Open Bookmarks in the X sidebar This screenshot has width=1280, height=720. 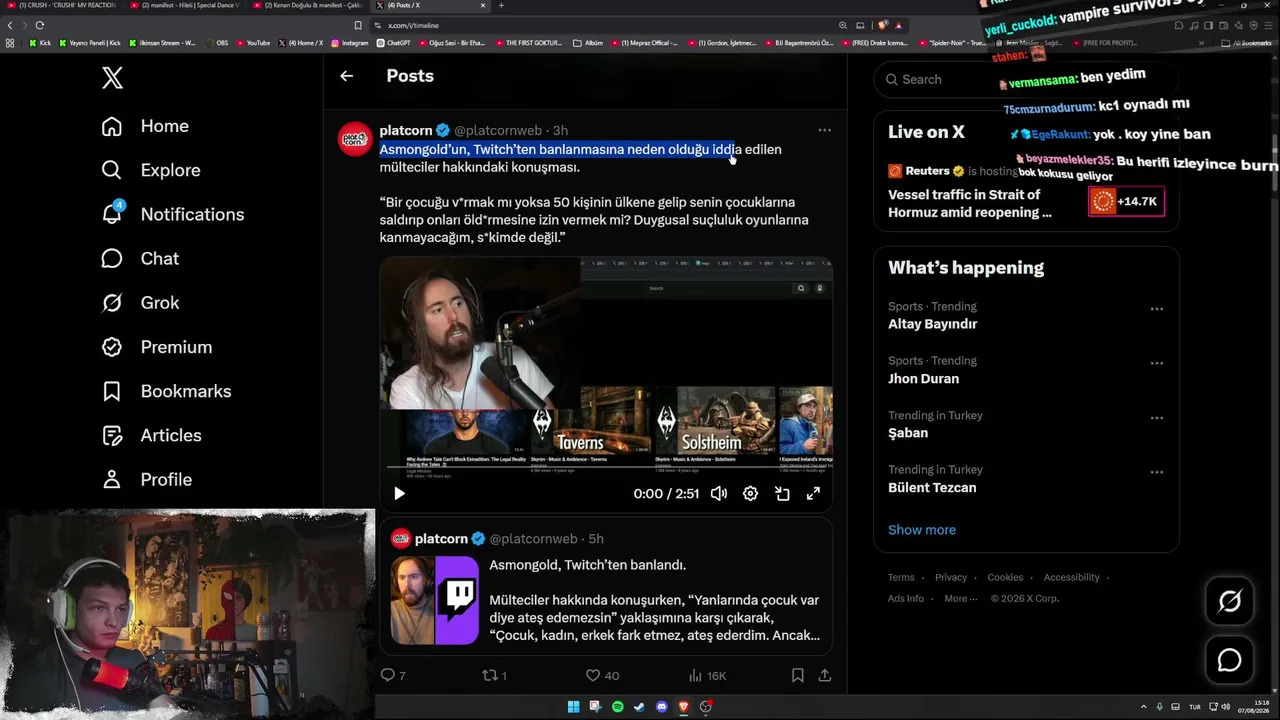(x=166, y=391)
